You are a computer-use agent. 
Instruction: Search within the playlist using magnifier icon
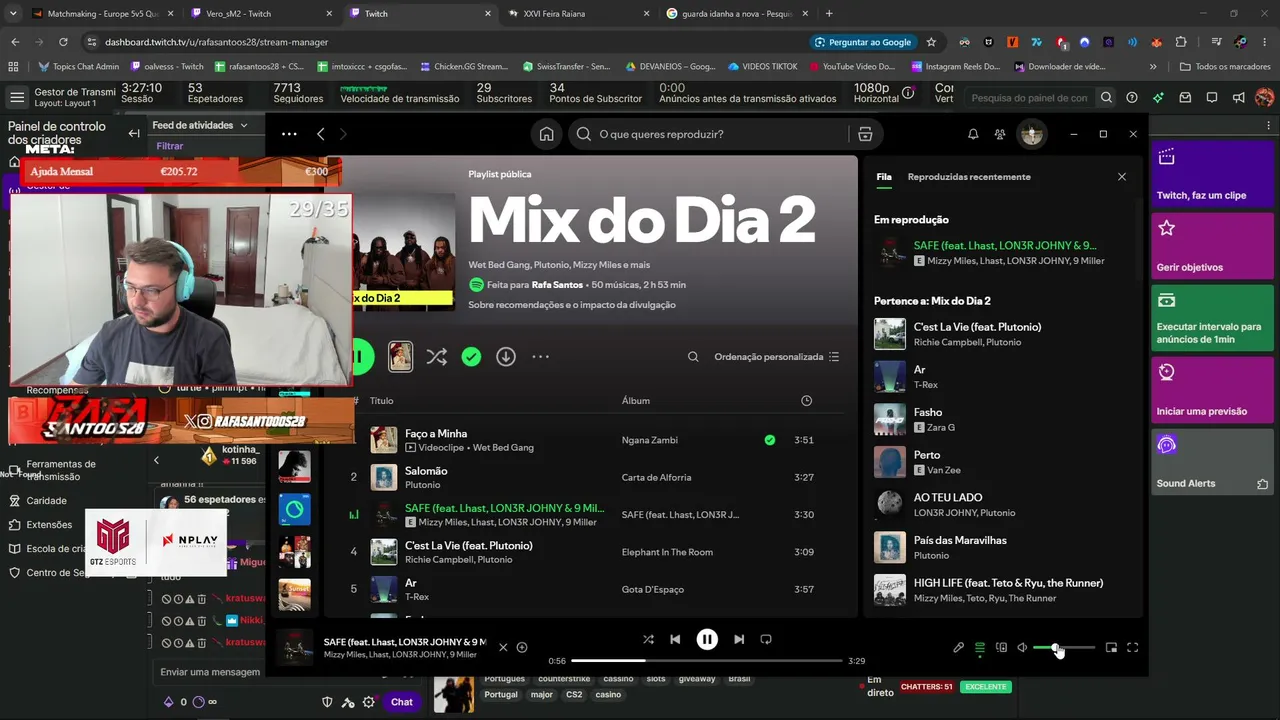tap(693, 357)
